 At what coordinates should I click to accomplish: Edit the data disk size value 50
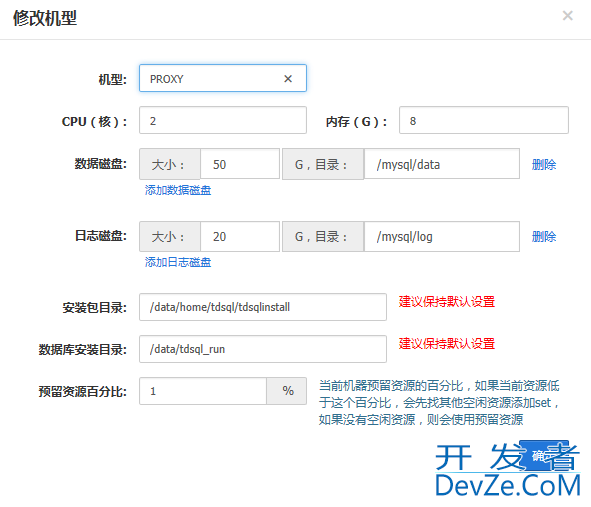pos(240,164)
